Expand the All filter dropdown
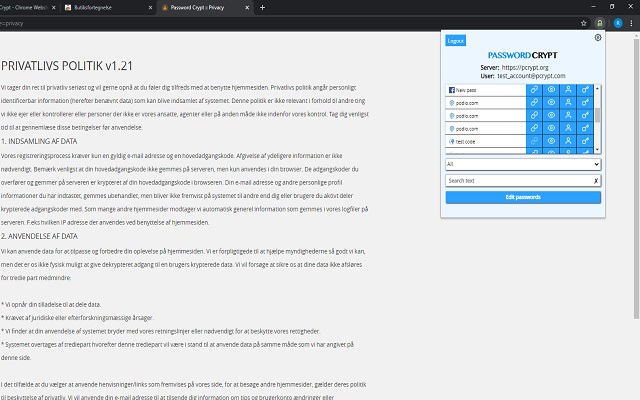 523,163
